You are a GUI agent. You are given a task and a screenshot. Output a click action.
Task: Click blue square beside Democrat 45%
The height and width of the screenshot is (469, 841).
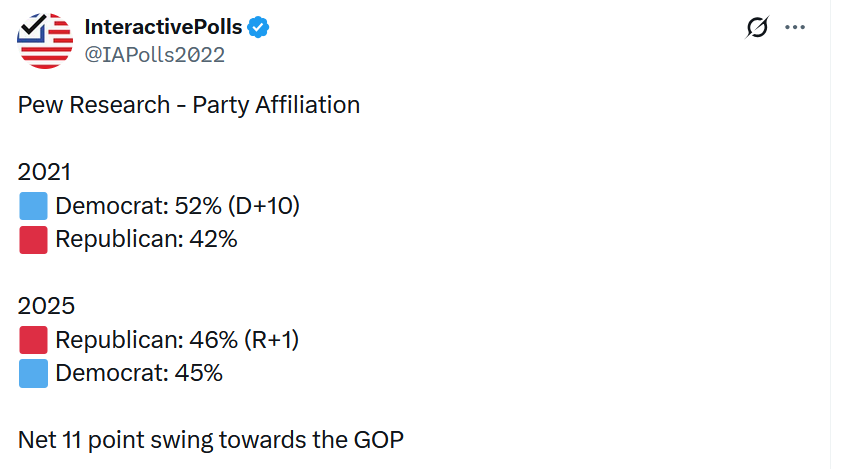(33, 373)
